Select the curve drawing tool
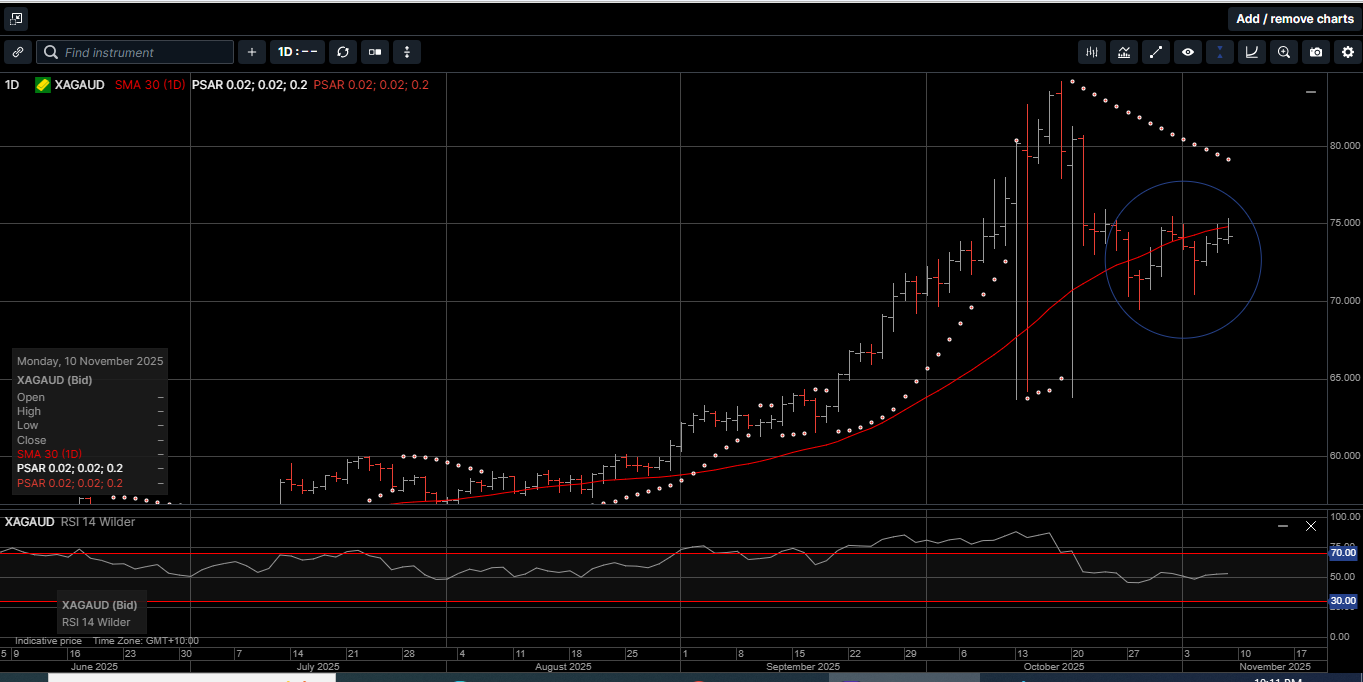Image resolution: width=1363 pixels, height=682 pixels. (1251, 51)
